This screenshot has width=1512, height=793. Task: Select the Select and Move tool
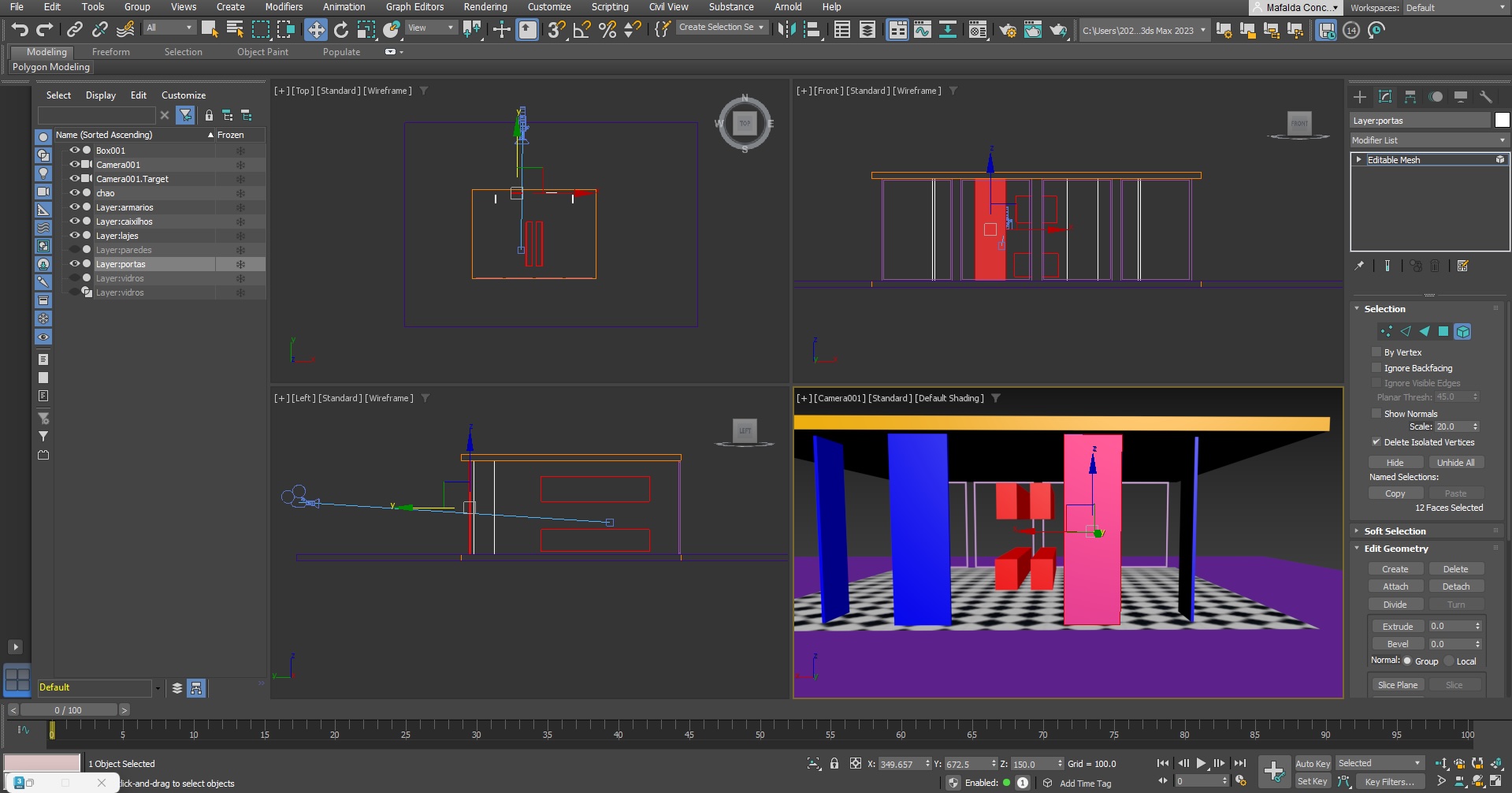tap(316, 30)
